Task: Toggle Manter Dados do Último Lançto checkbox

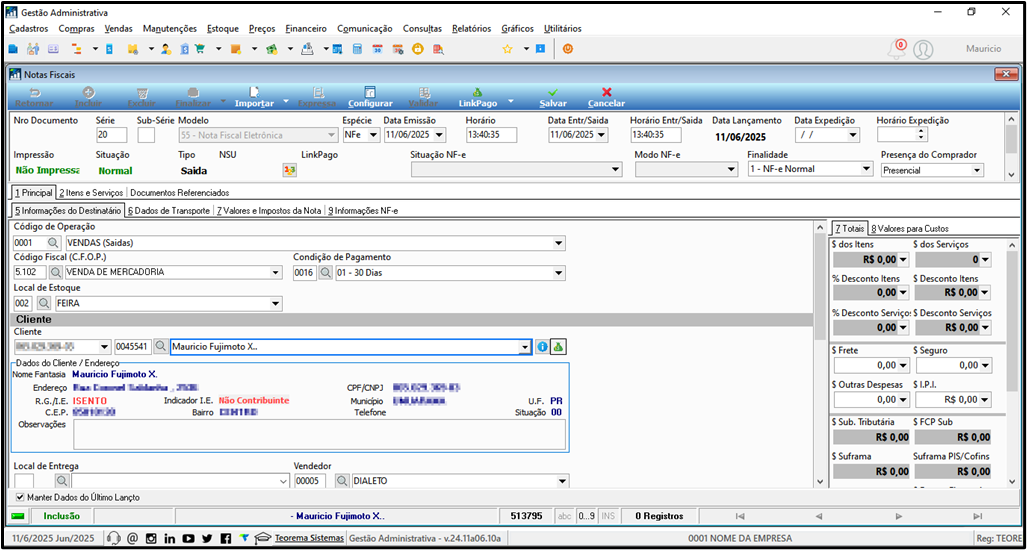Action: click(x=20, y=498)
